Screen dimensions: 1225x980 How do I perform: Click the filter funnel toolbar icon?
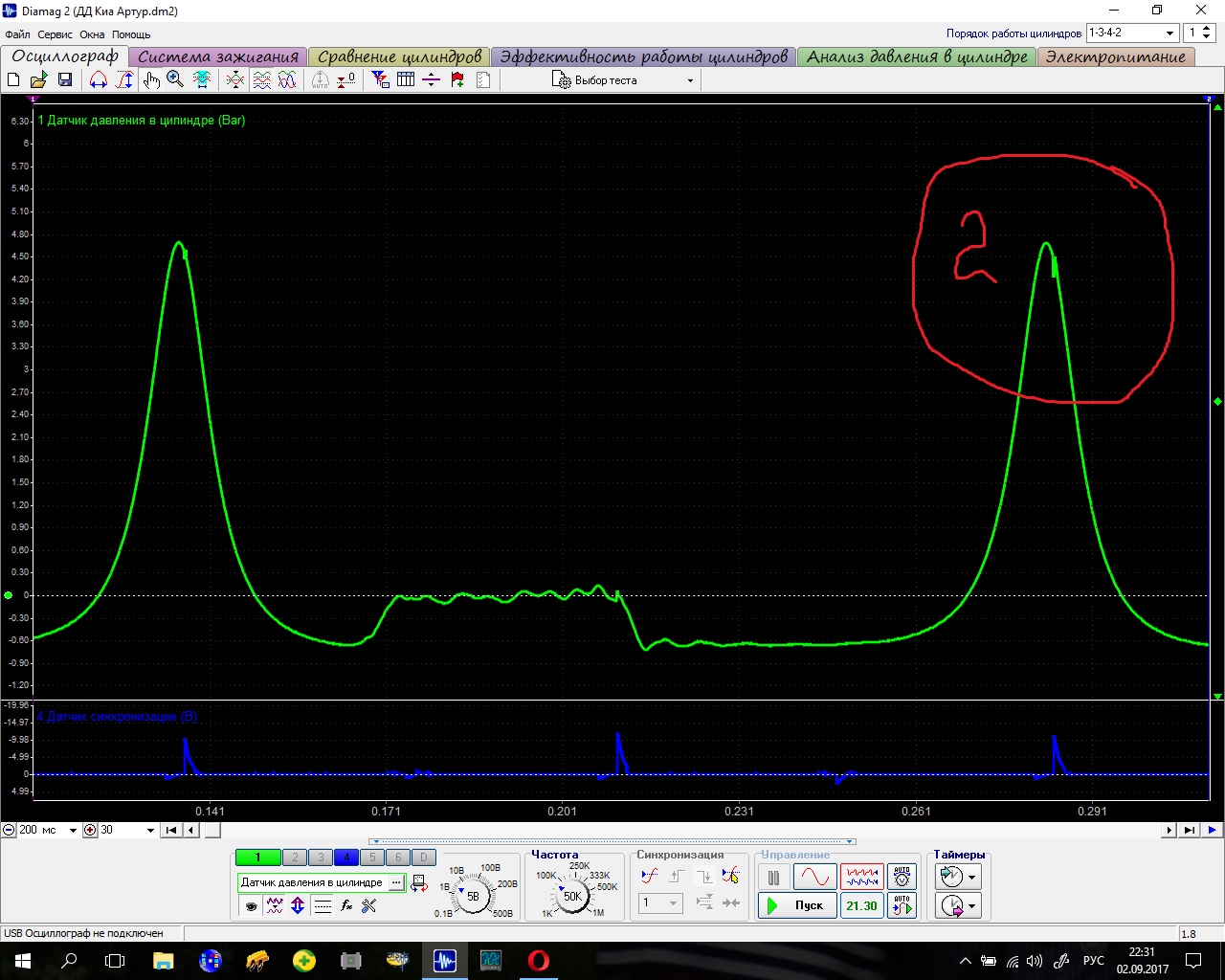tap(381, 80)
